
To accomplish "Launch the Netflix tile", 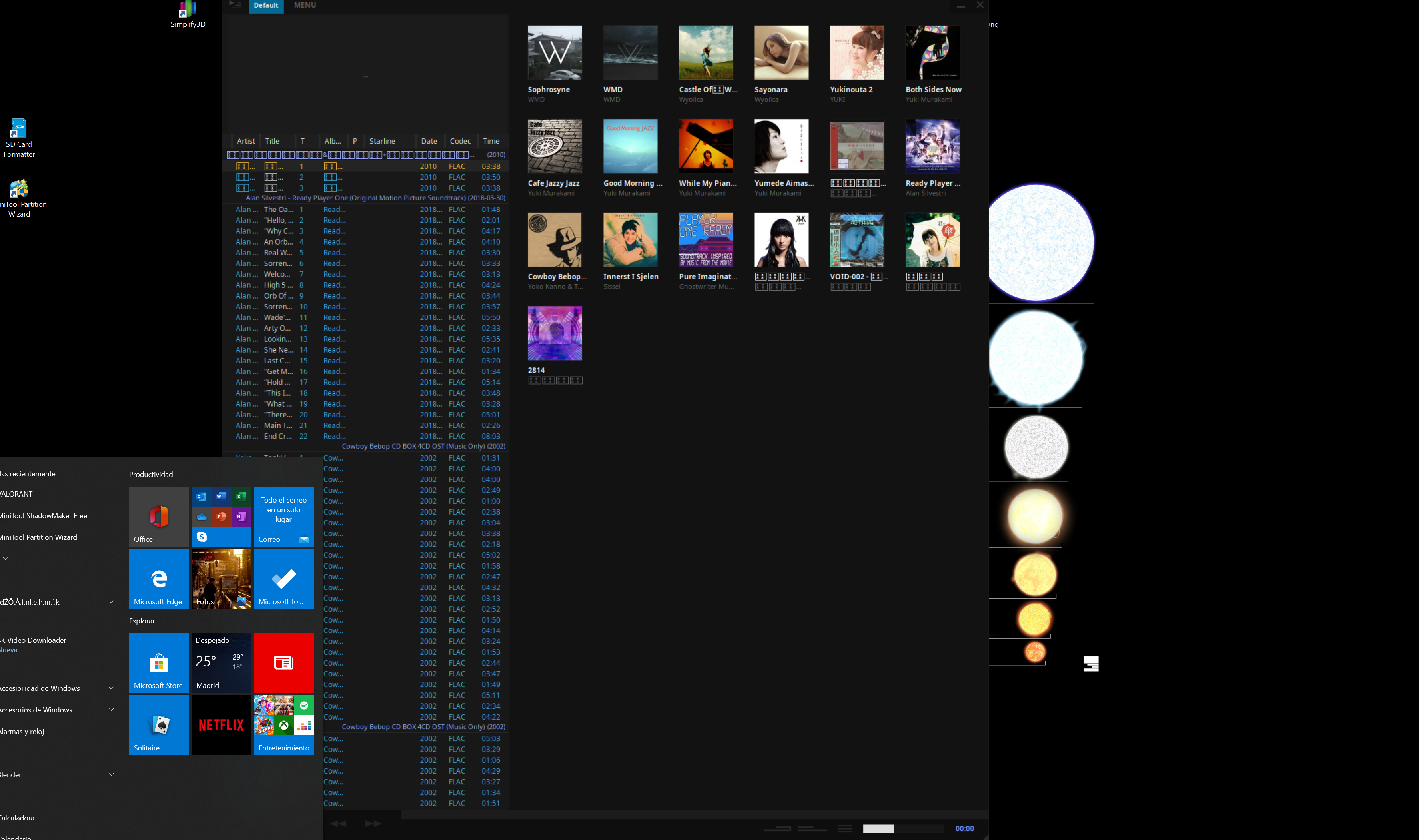I will (x=222, y=725).
